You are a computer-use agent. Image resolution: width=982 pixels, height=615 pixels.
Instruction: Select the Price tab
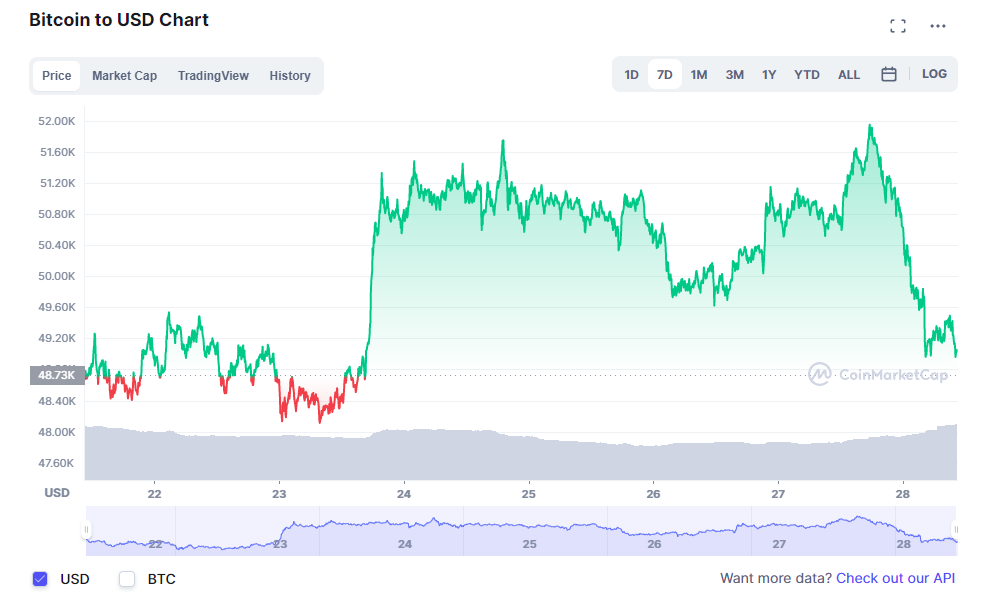(57, 75)
